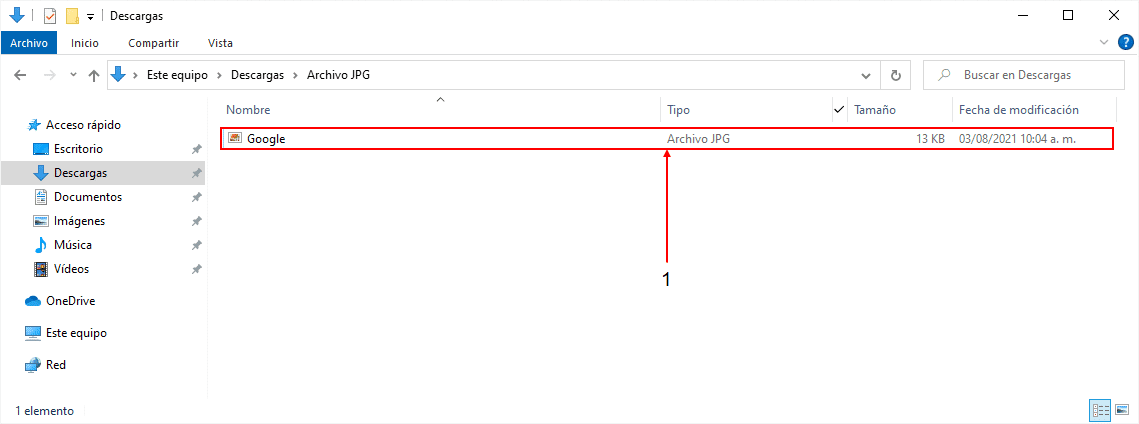This screenshot has height=424, width=1139.
Task: Open the Archivo ribbon tab
Action: click(29, 43)
